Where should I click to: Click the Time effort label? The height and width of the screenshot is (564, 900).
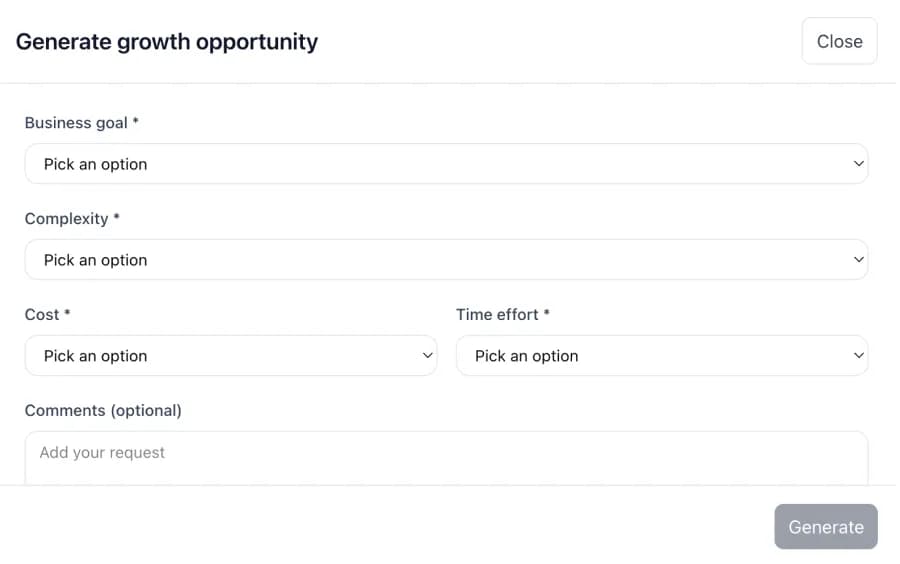tap(497, 315)
